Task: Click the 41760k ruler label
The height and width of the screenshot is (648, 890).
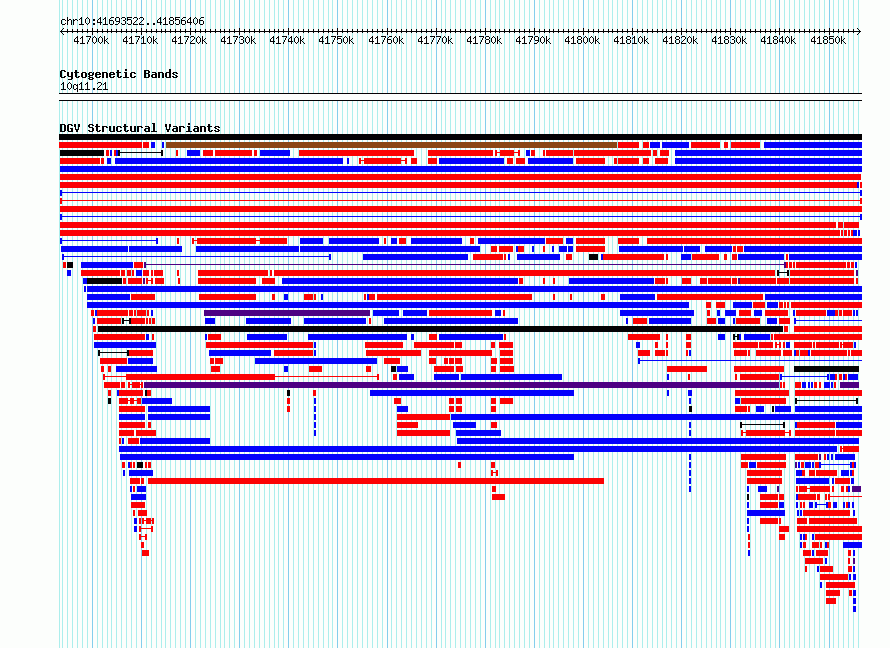Action: coord(386,40)
